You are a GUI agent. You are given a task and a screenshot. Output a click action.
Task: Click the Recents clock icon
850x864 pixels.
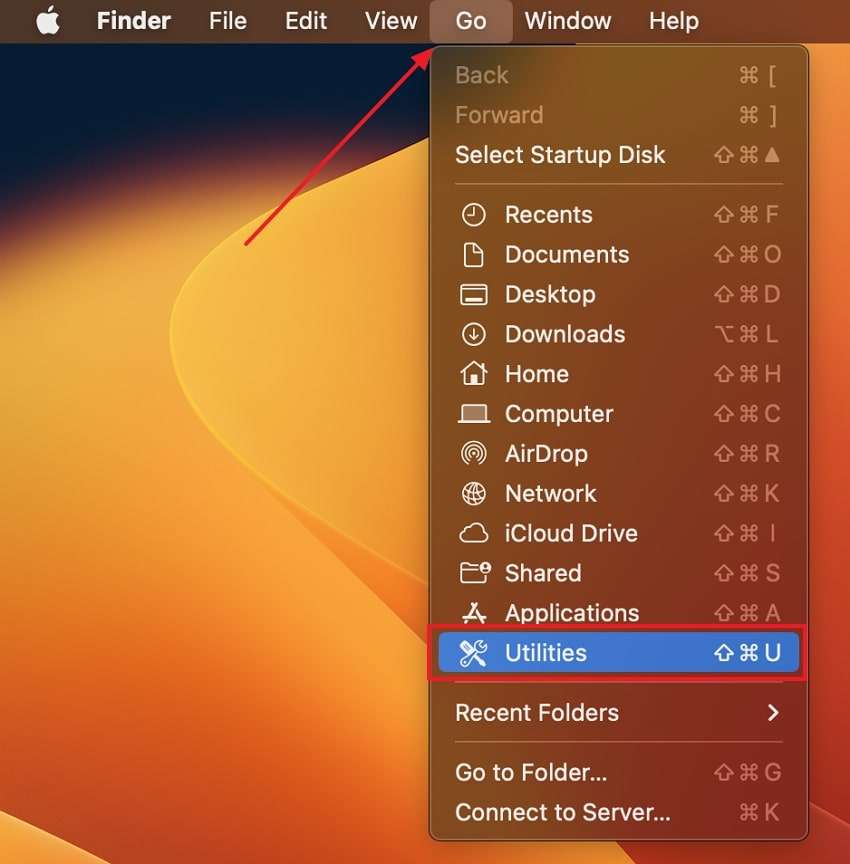tap(473, 215)
